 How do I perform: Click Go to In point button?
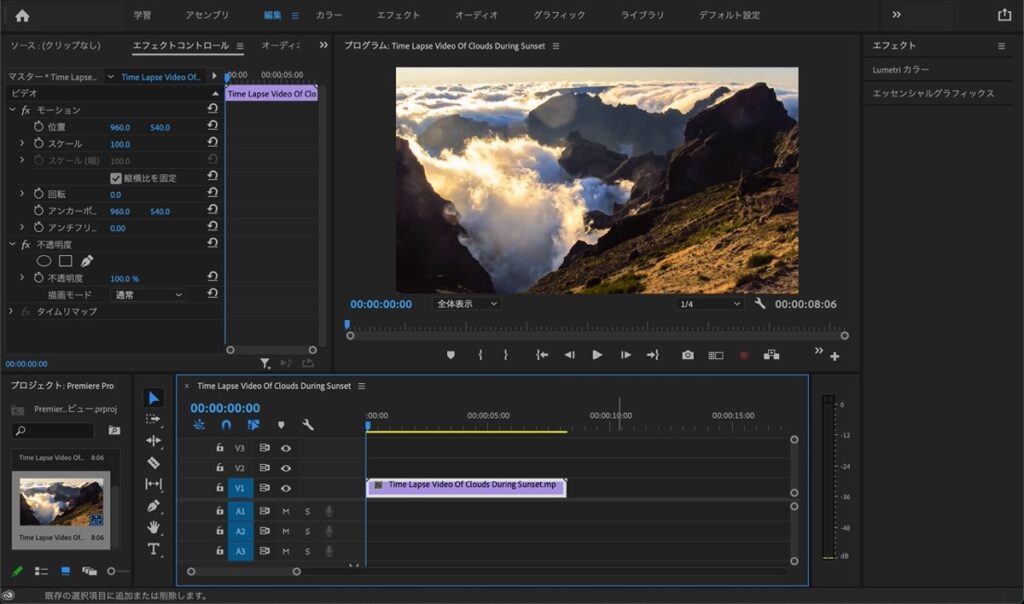(x=541, y=355)
